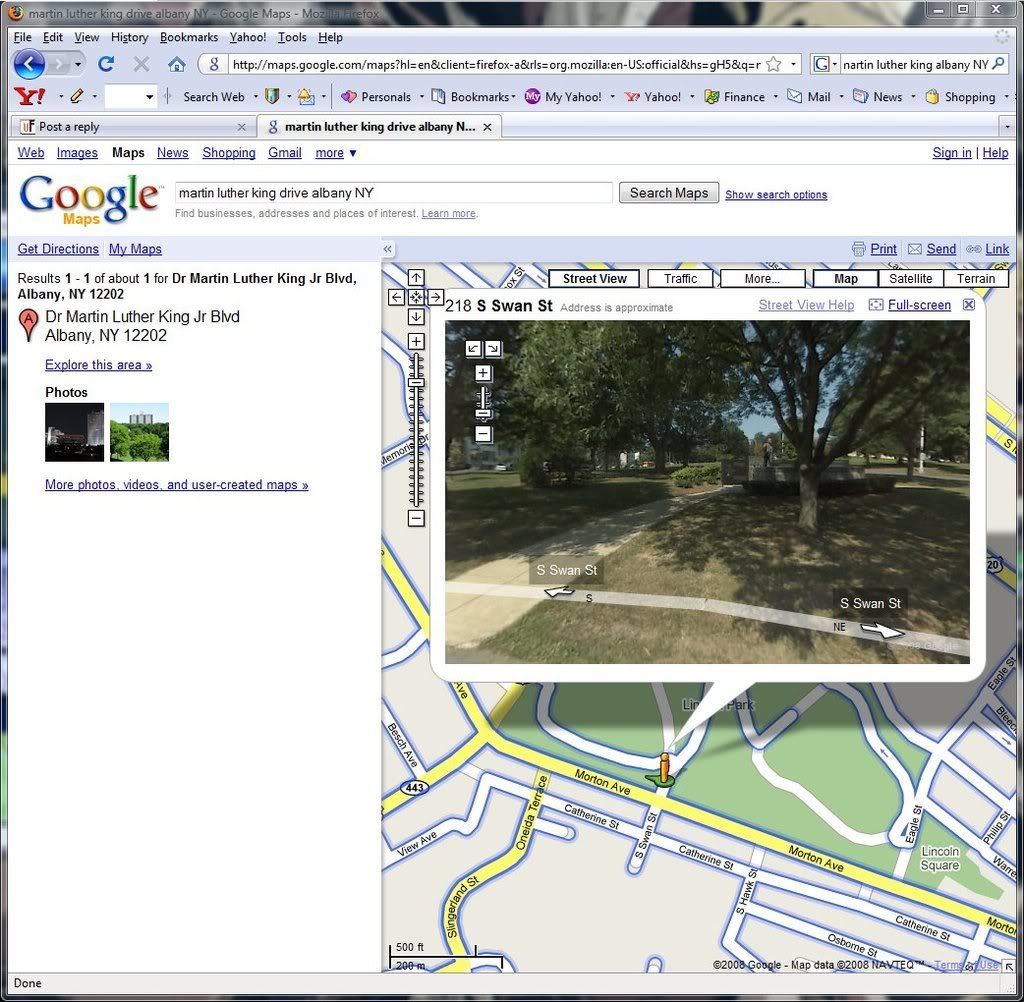Click red marker A in results
The width and height of the screenshot is (1024, 1002).
[x=29, y=325]
